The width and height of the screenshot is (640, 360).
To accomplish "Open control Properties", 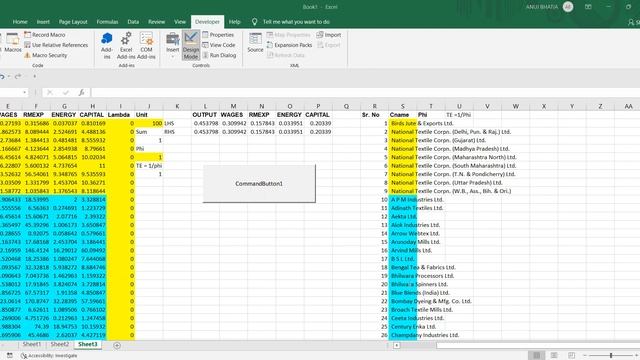I will coord(218,35).
